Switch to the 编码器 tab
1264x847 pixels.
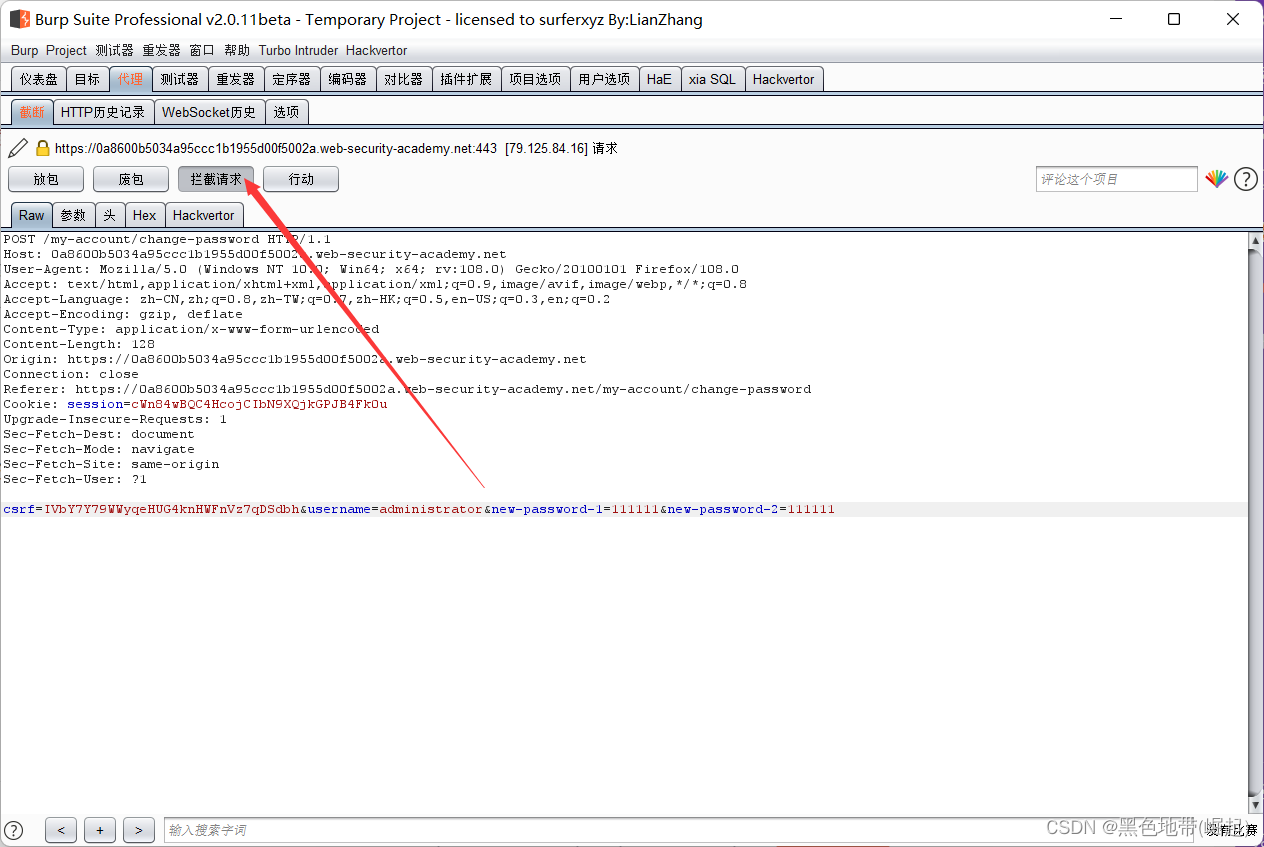[348, 79]
